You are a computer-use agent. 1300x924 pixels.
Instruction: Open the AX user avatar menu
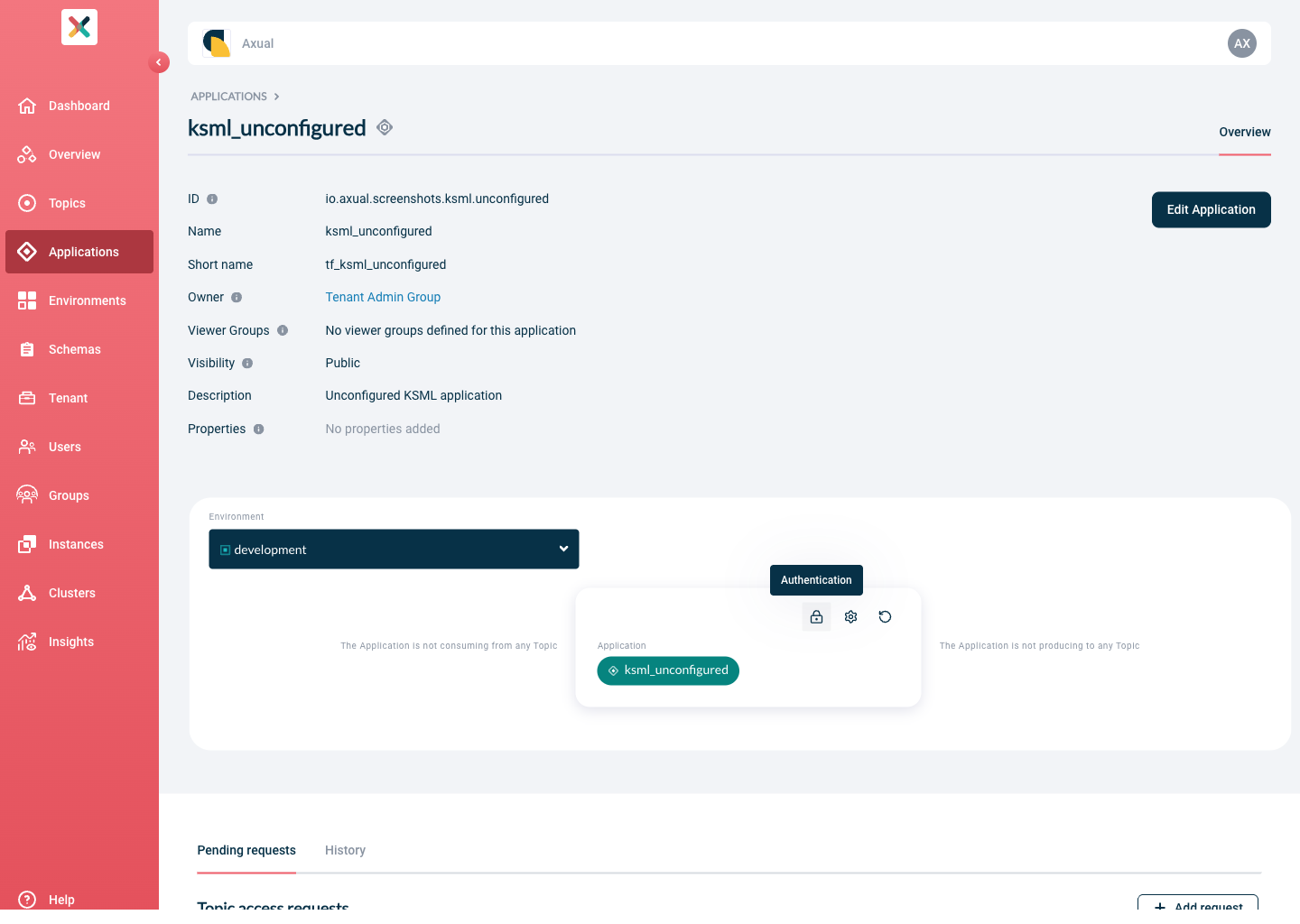click(1242, 43)
